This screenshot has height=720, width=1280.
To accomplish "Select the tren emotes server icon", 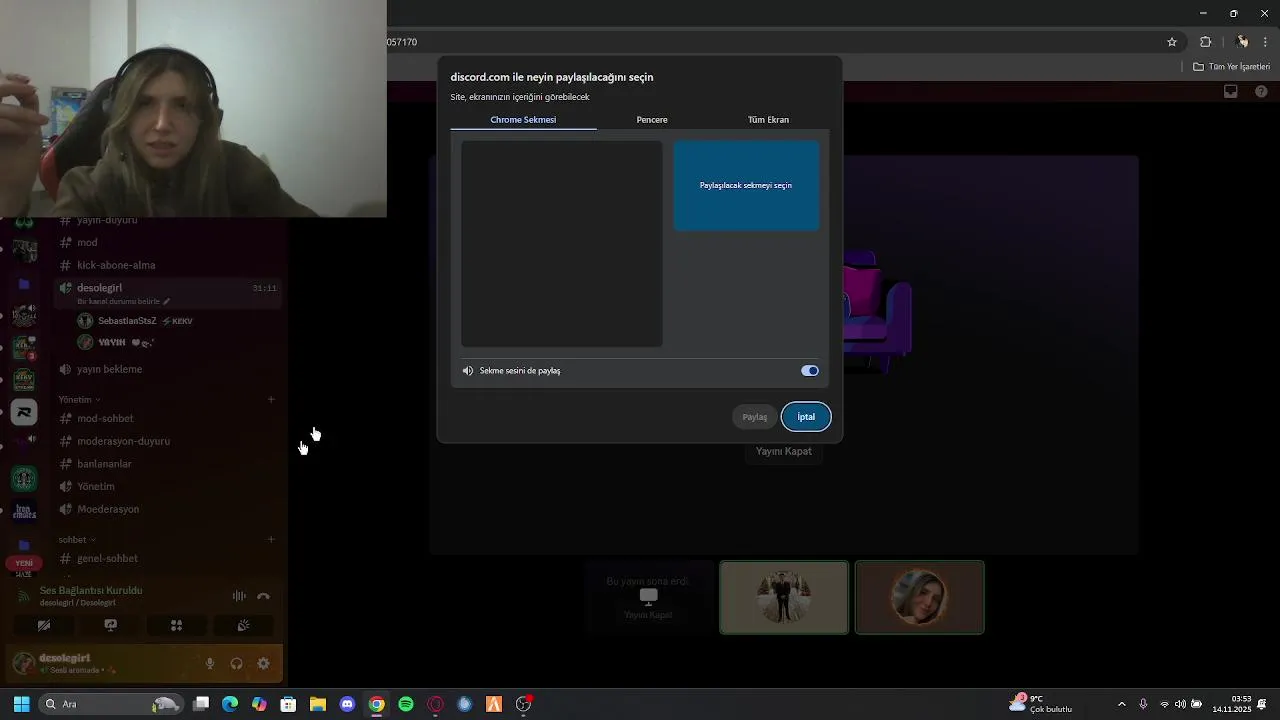I will point(24,512).
